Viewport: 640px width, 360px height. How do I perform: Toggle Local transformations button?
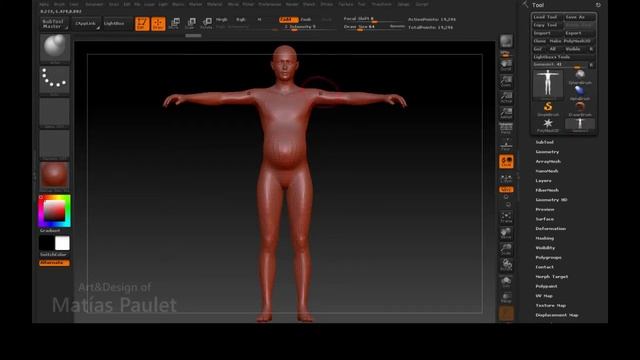click(506, 162)
